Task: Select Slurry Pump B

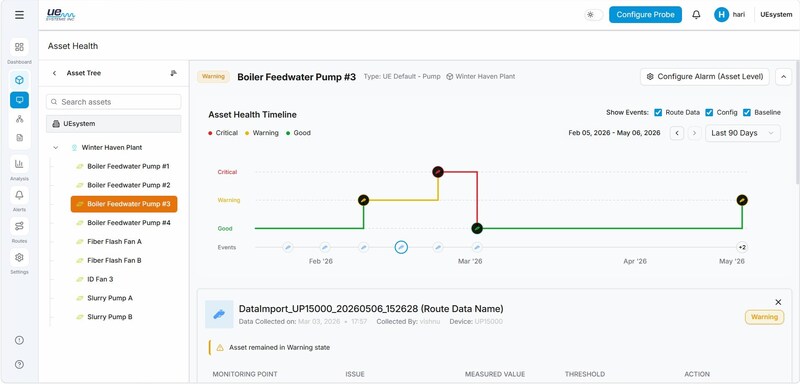Action: click(110, 317)
